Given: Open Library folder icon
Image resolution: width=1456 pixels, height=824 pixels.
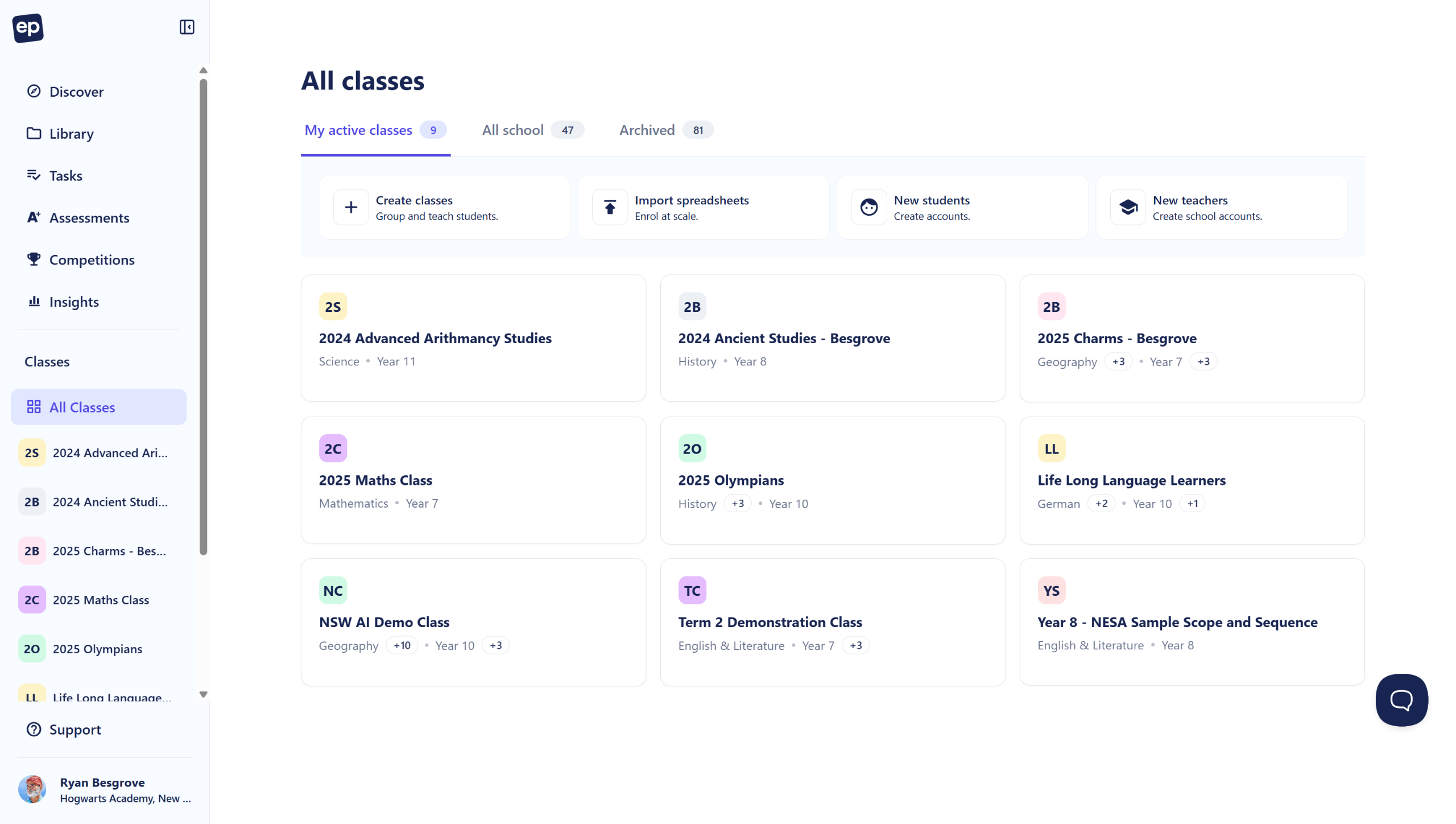Looking at the screenshot, I should [x=34, y=133].
